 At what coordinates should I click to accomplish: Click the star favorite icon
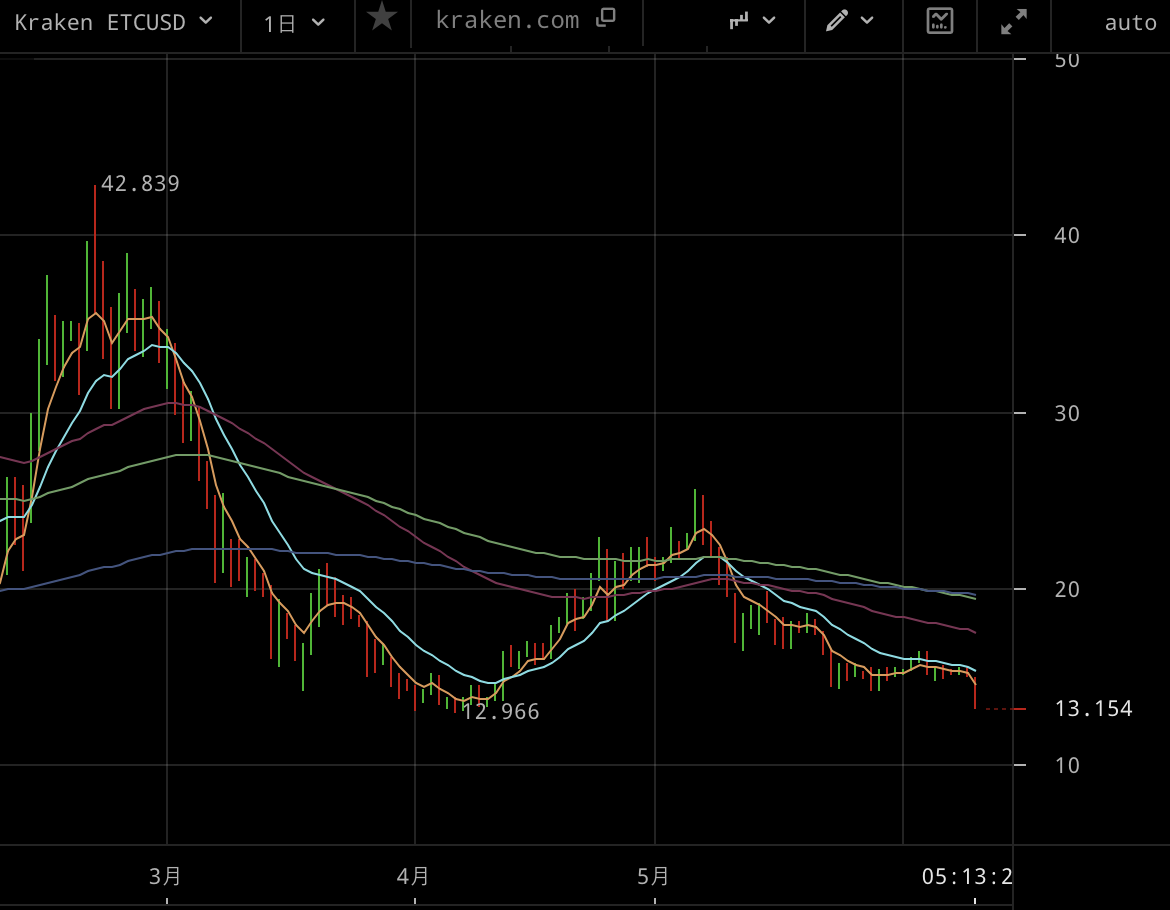[x=382, y=16]
